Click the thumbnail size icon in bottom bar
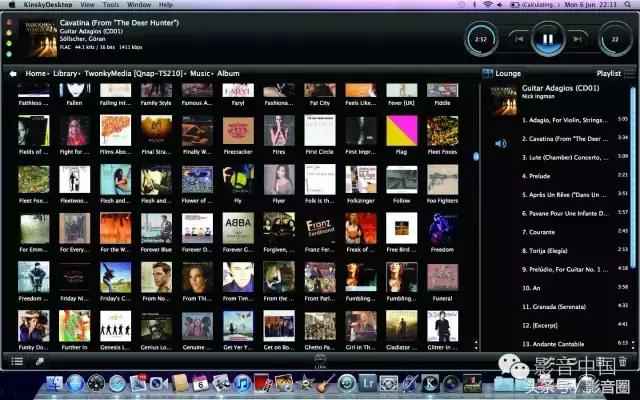 (x=40, y=361)
